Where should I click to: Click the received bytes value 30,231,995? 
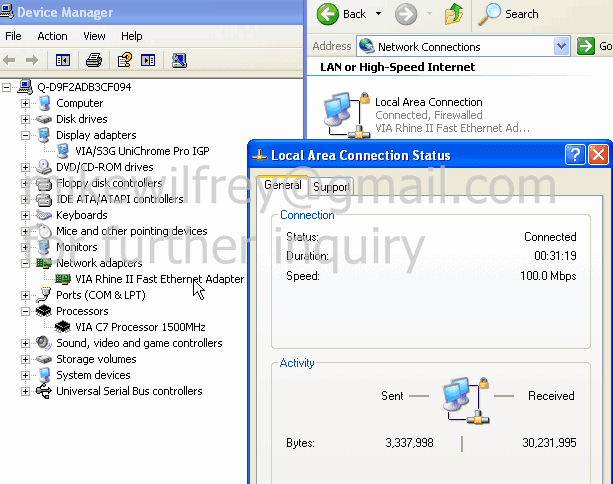549,443
